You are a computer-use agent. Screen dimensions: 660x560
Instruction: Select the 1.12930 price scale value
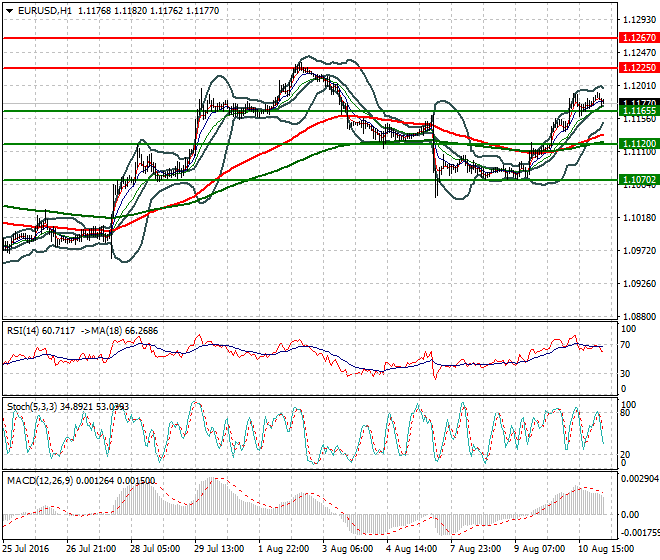[639, 20]
